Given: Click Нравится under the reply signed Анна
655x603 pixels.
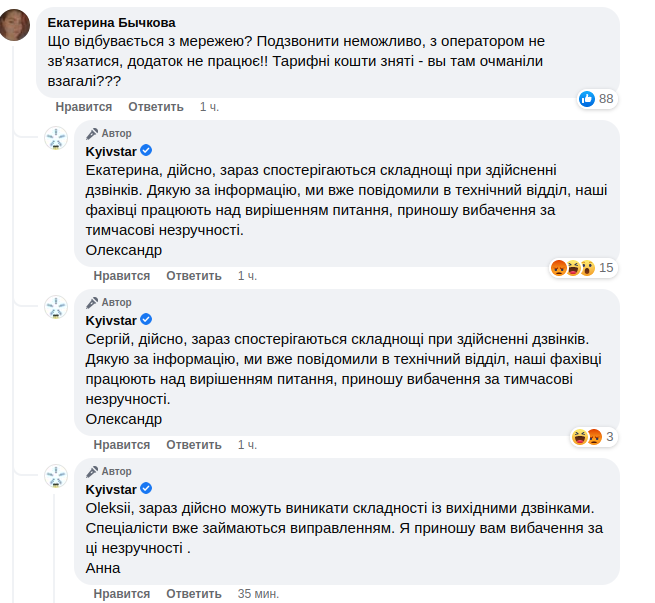Looking at the screenshot, I should point(122,594).
